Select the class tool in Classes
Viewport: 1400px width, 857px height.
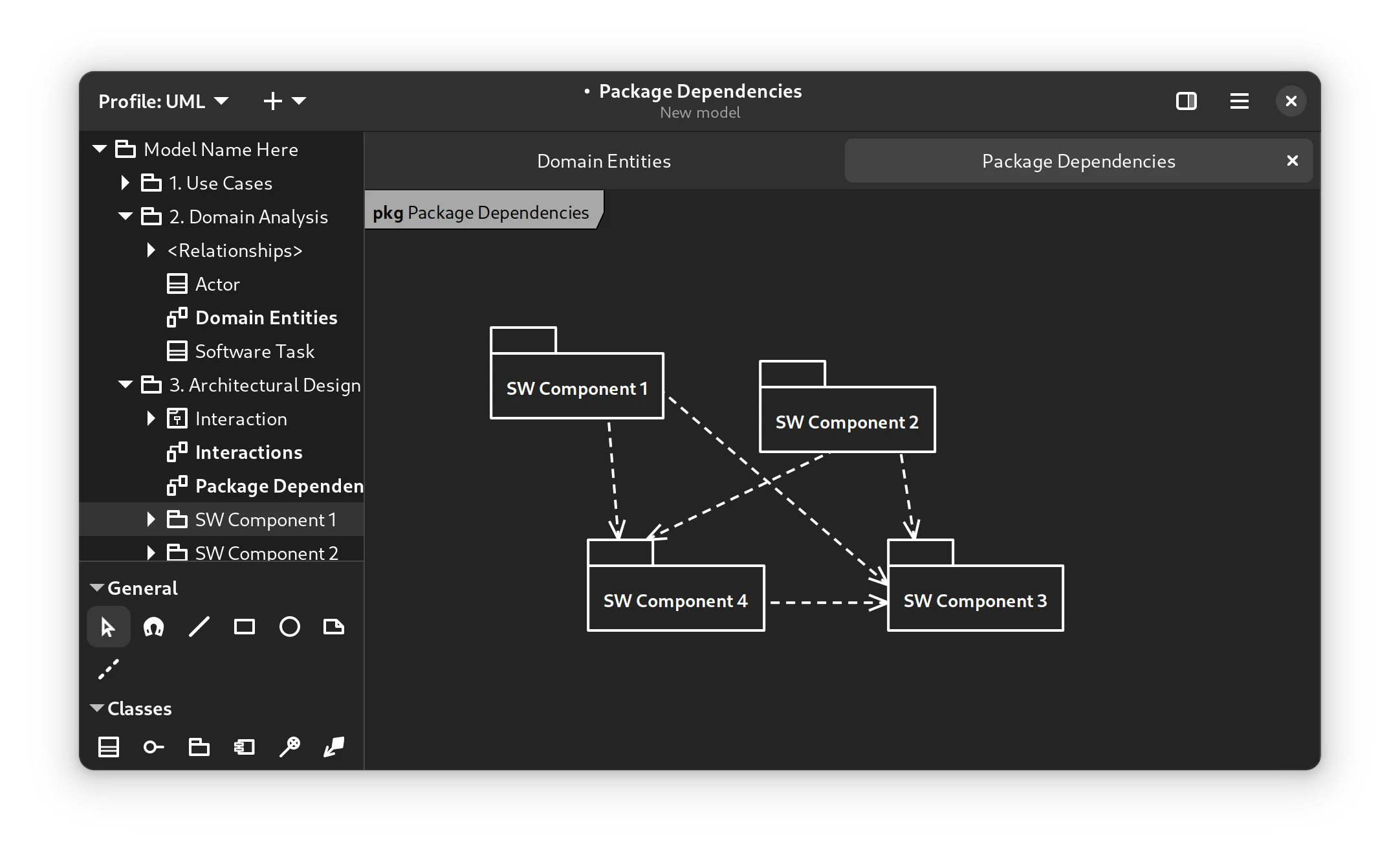[x=108, y=747]
